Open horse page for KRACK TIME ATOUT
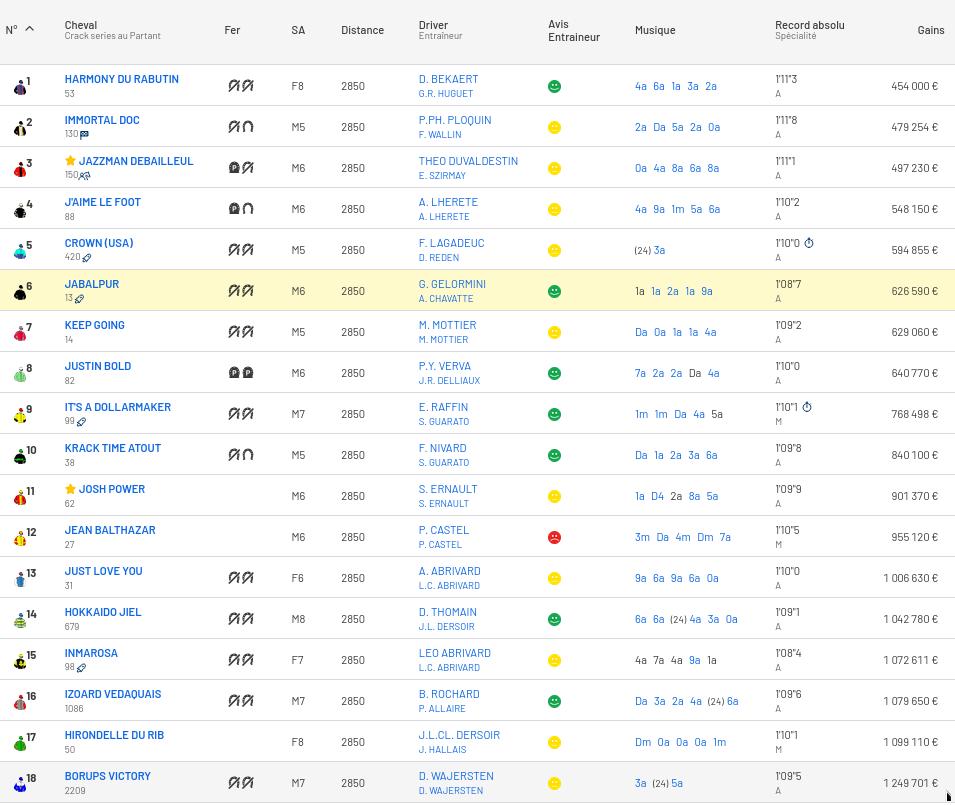Screen dimensions: 955x805 pyautogui.click(x=113, y=448)
